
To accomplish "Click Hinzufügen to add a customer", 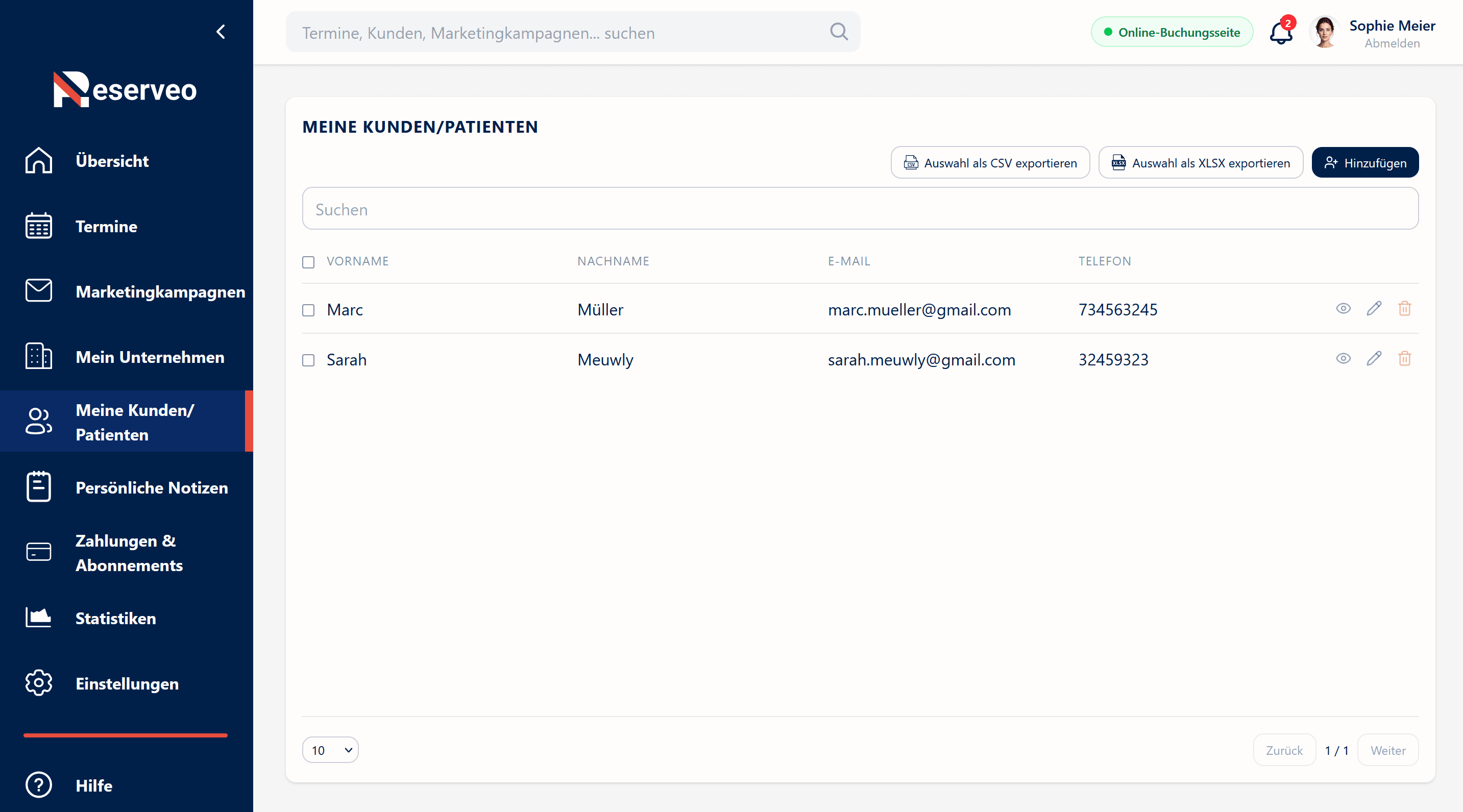I will point(1365,163).
